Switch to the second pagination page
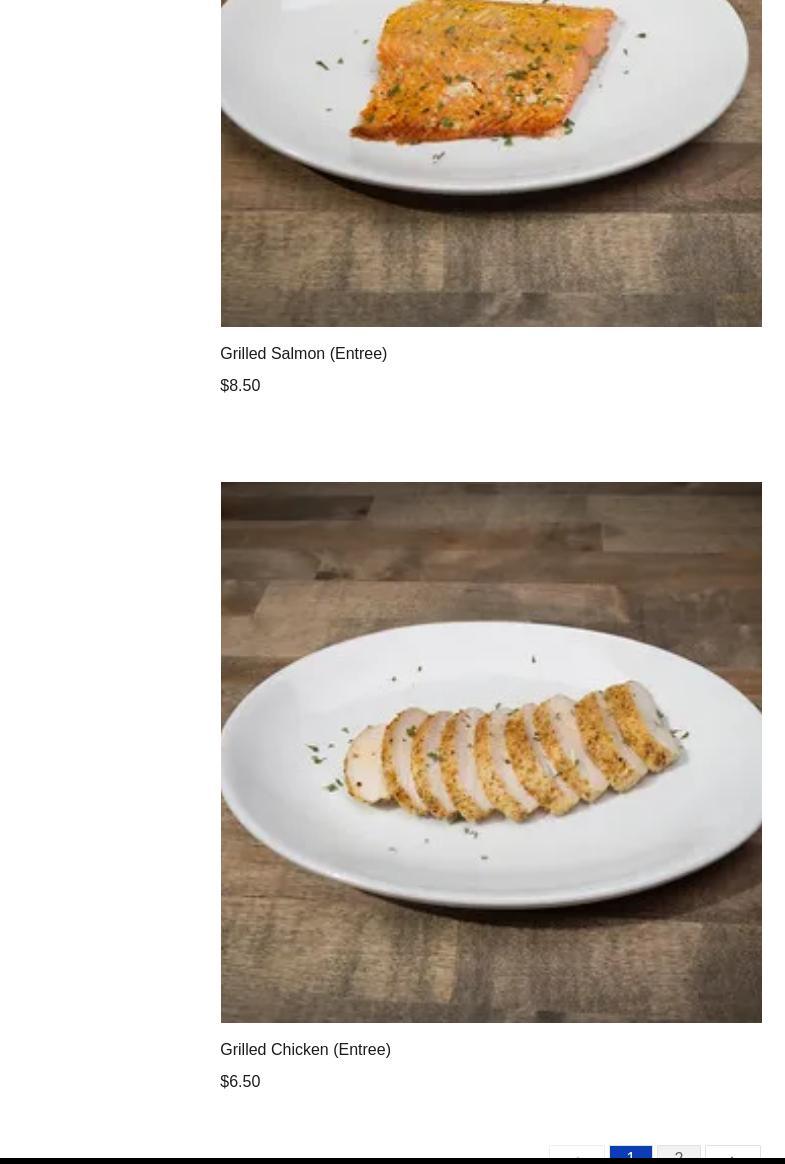This screenshot has width=785, height=1164. (679, 1154)
